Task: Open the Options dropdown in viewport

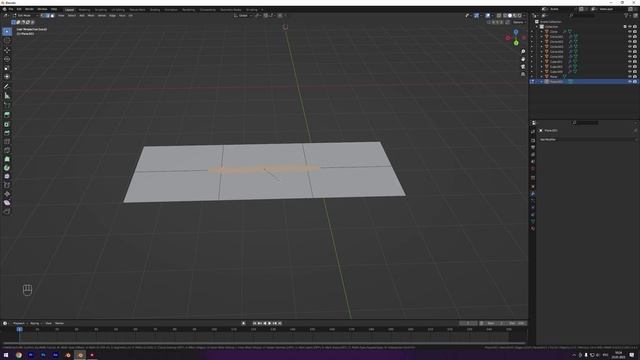Action: tap(519, 22)
